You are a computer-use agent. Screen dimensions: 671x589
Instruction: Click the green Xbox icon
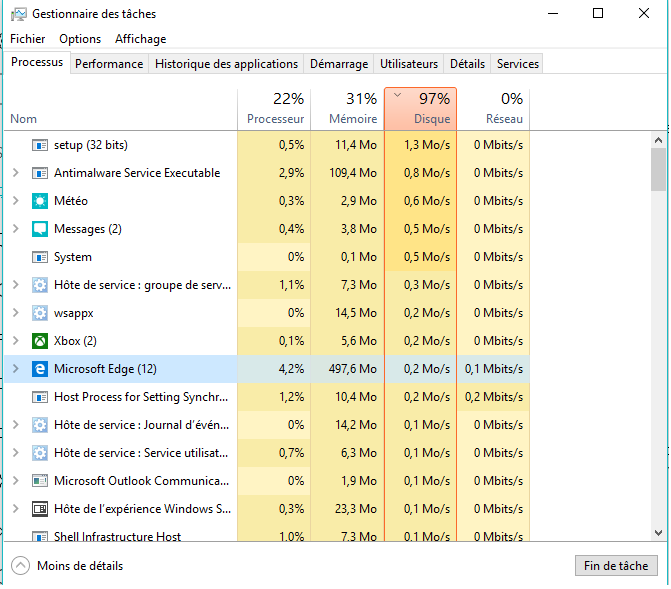[x=40, y=341]
